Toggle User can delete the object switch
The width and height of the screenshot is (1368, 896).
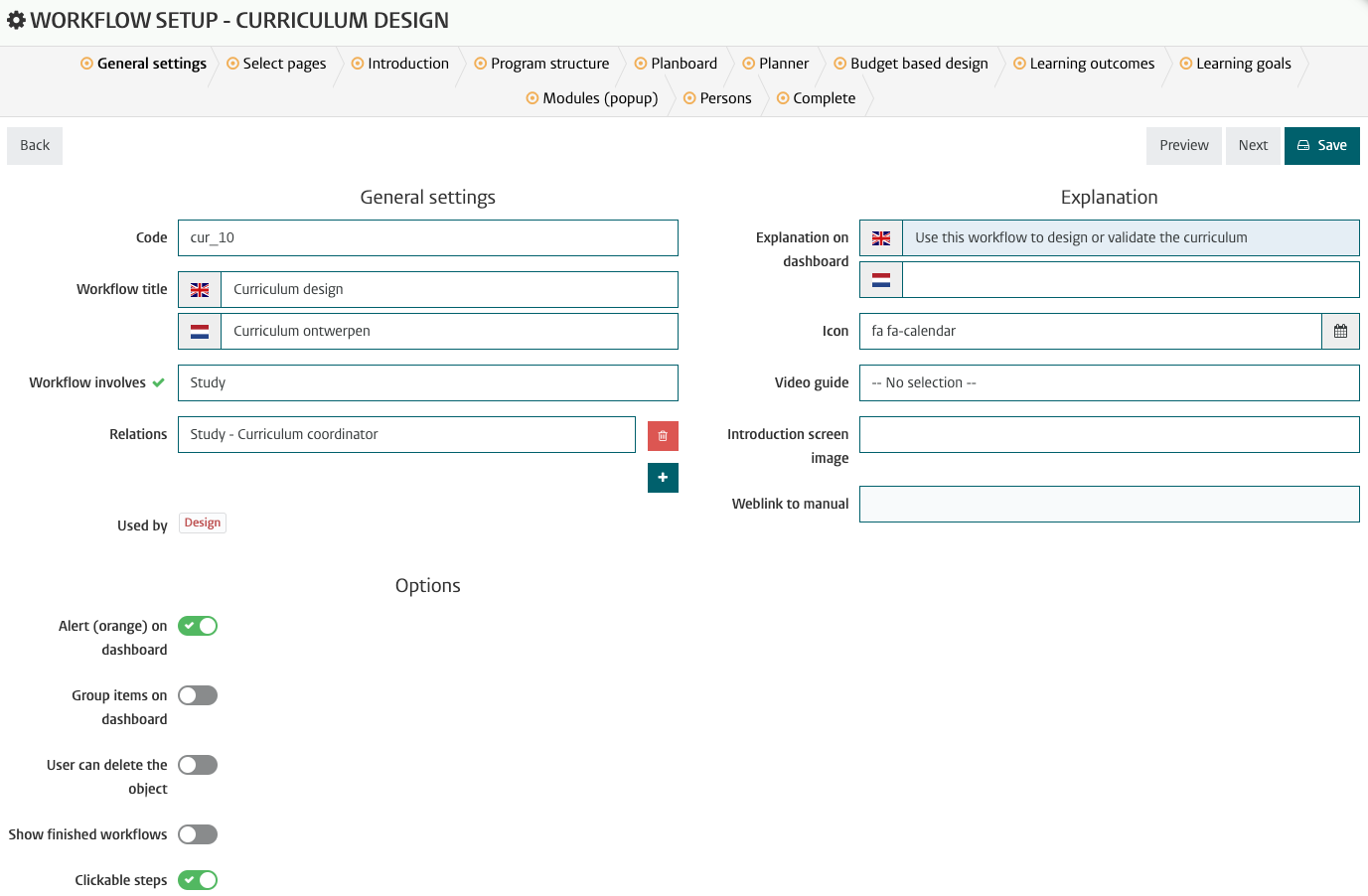pyautogui.click(x=197, y=764)
